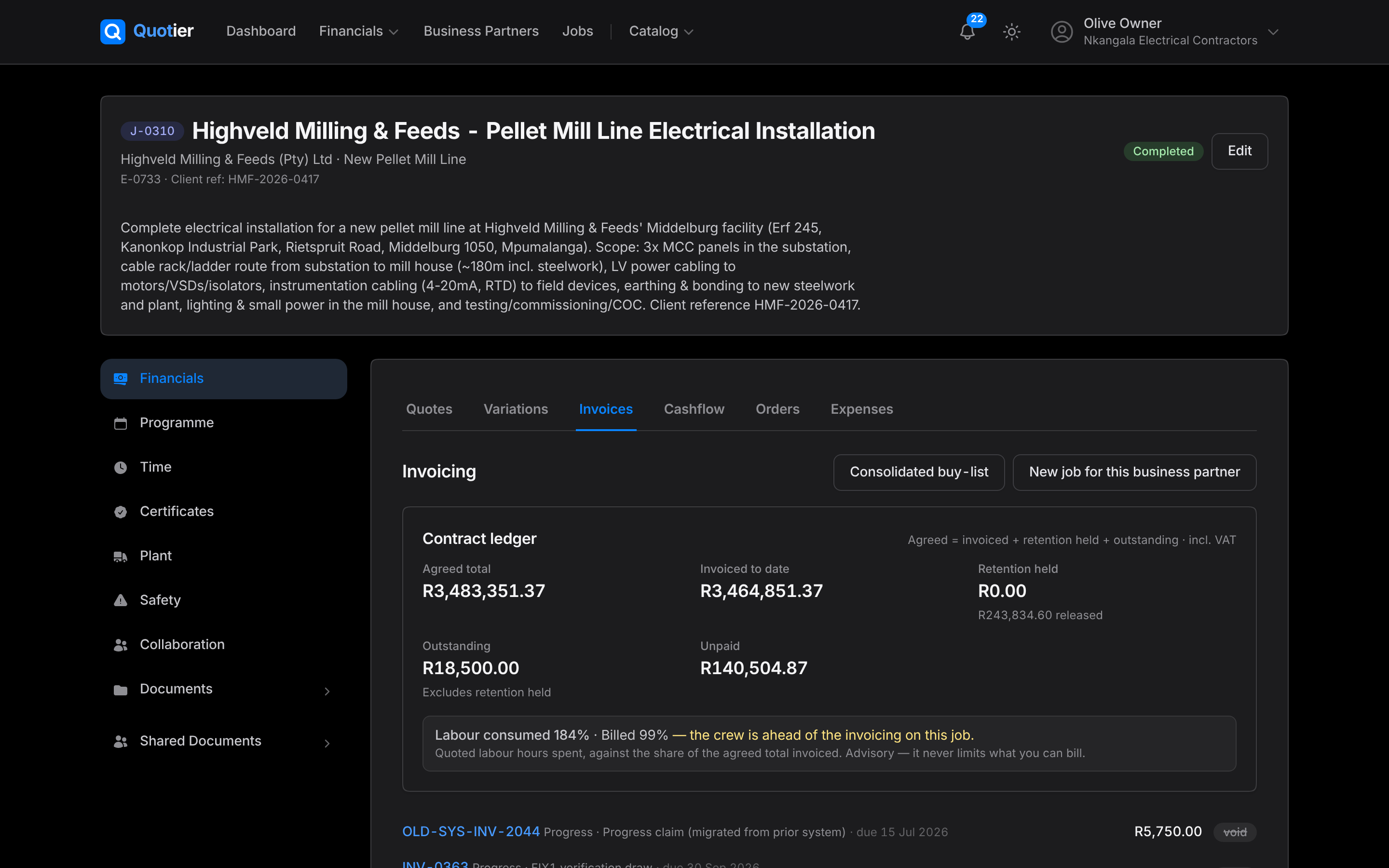Click the R243,834.60 released text
1389x868 pixels.
[1040, 615]
